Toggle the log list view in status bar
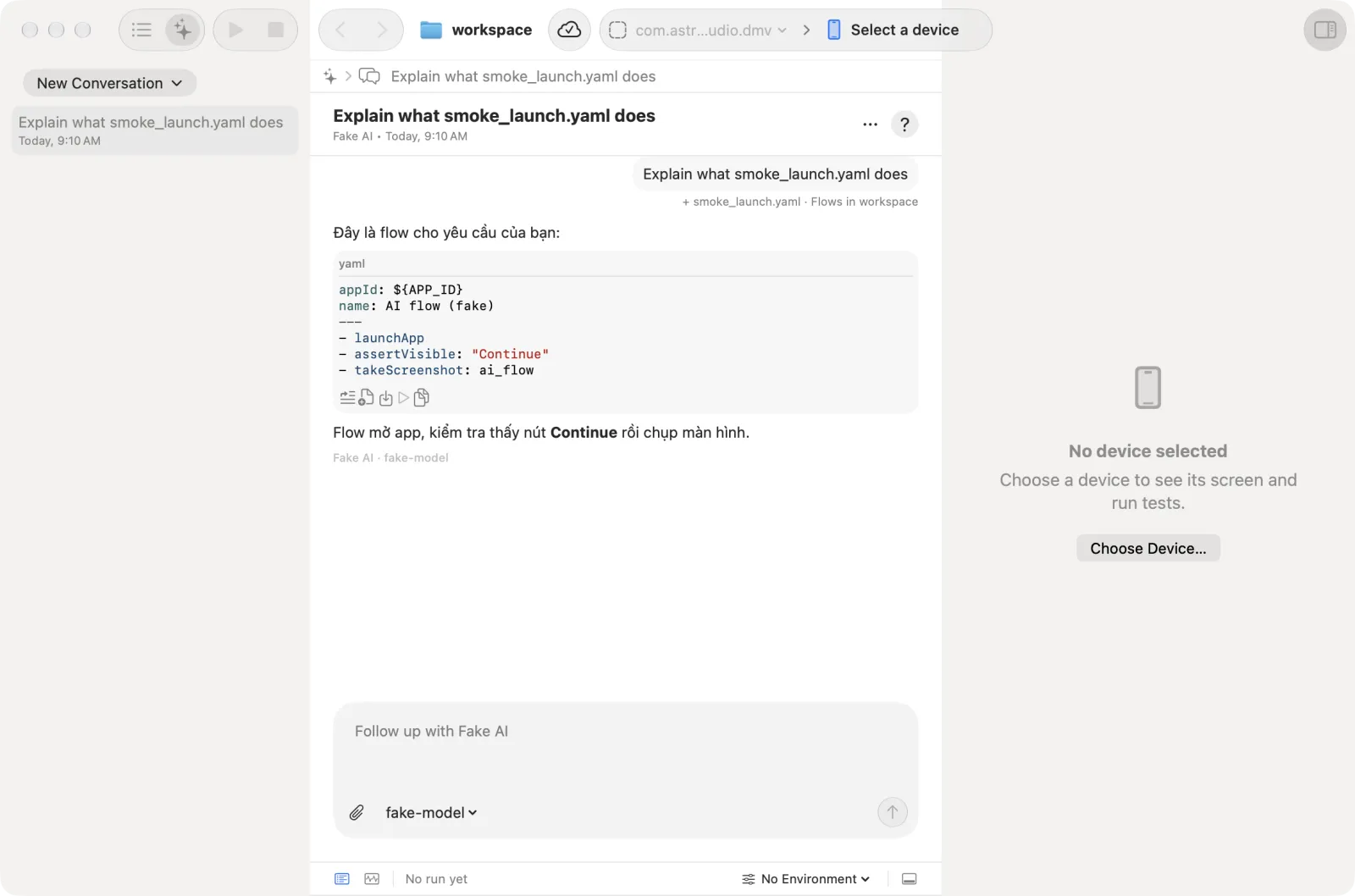Image resolution: width=1355 pixels, height=896 pixels. click(342, 879)
